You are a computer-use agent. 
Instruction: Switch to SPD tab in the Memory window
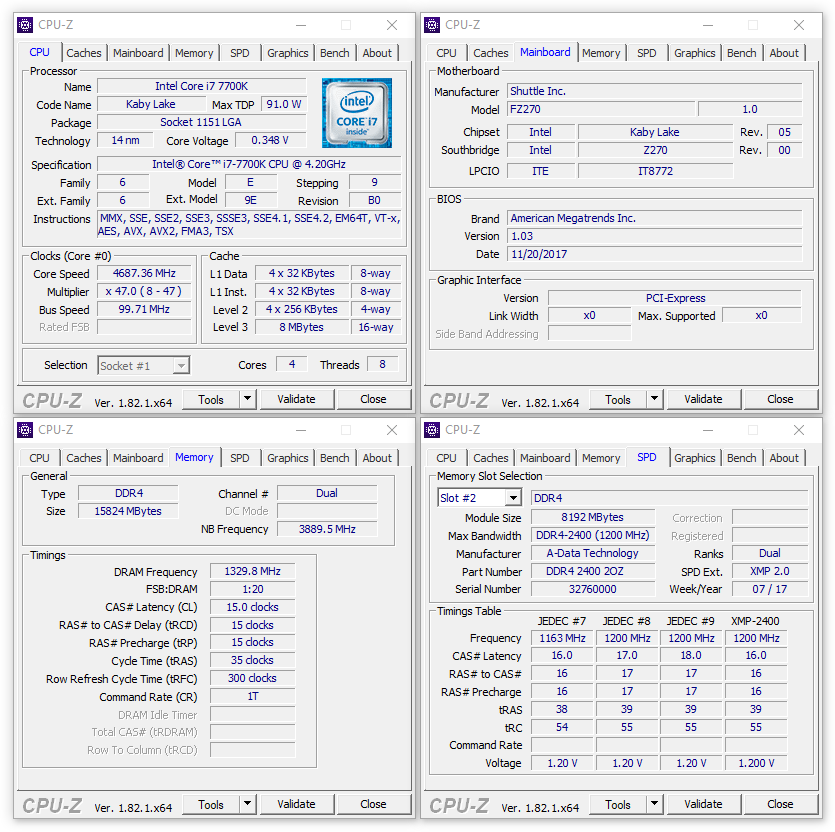pos(240,458)
